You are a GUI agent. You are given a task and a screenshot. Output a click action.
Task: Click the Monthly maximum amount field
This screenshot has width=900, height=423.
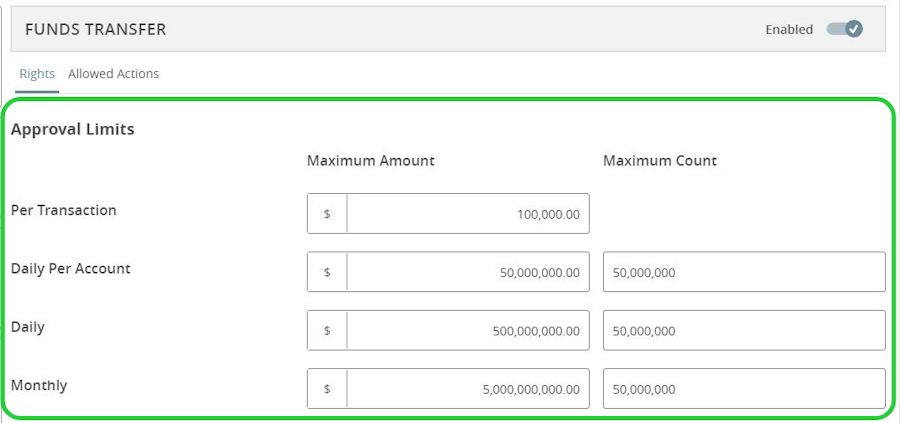tap(467, 389)
